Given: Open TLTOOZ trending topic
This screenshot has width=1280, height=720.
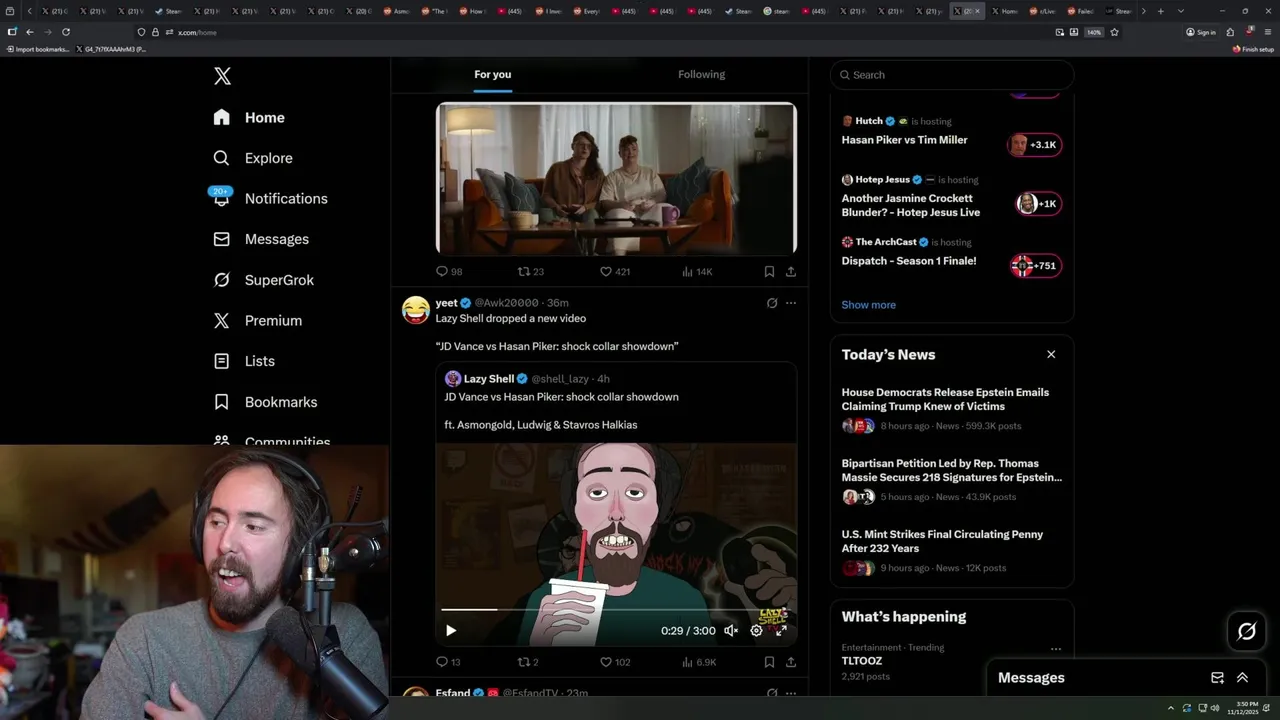Looking at the screenshot, I should coord(861,661).
